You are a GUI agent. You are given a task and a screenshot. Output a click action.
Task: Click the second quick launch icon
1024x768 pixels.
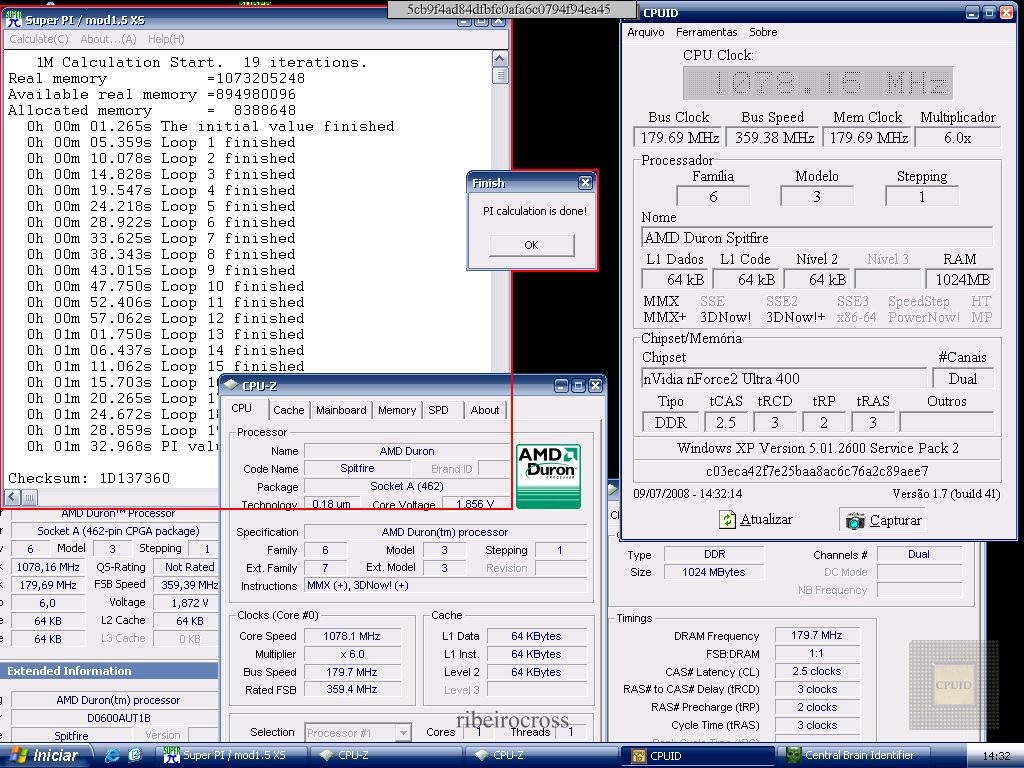135,756
